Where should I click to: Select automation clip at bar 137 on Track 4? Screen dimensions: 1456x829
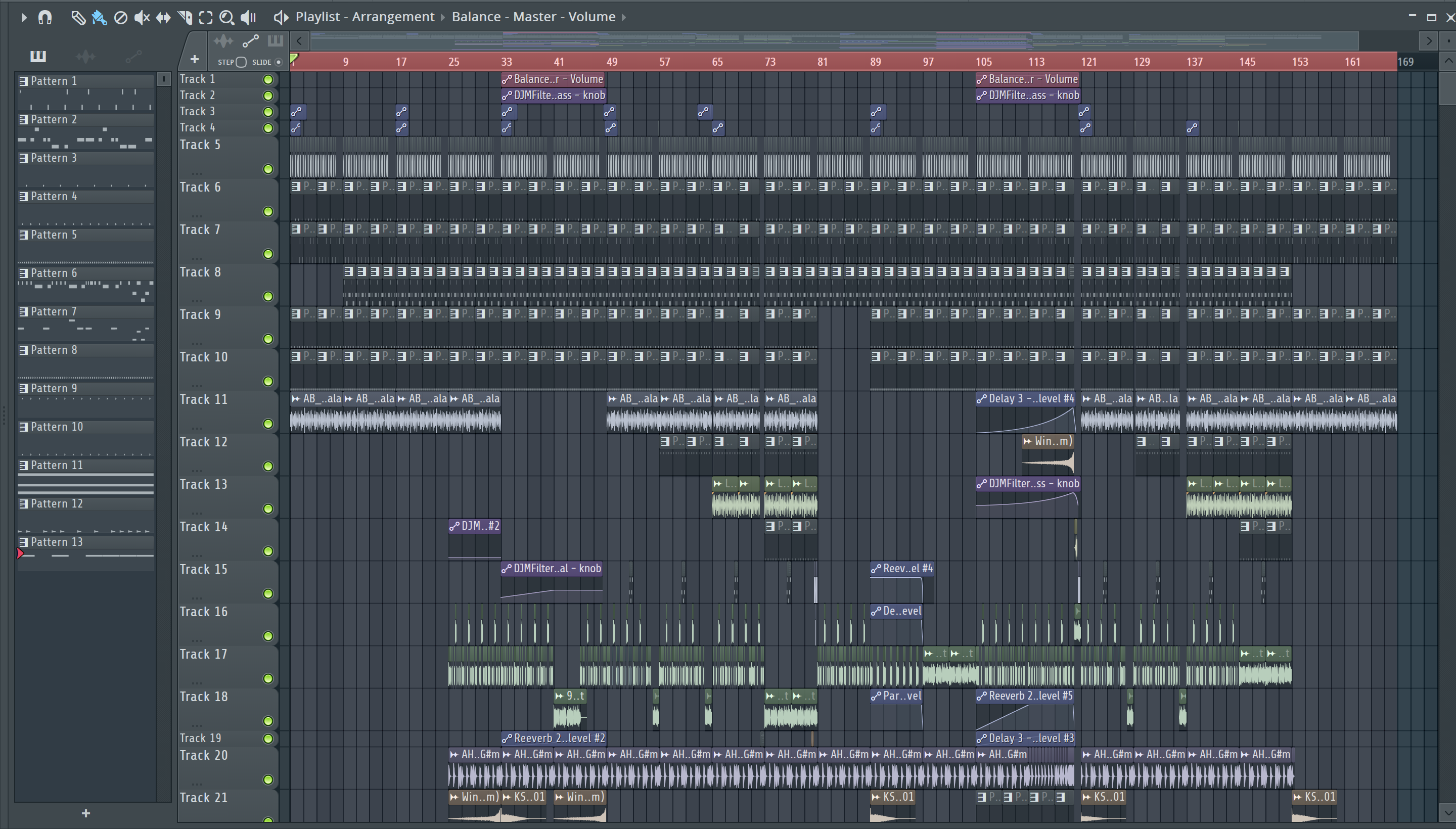coord(1193,128)
